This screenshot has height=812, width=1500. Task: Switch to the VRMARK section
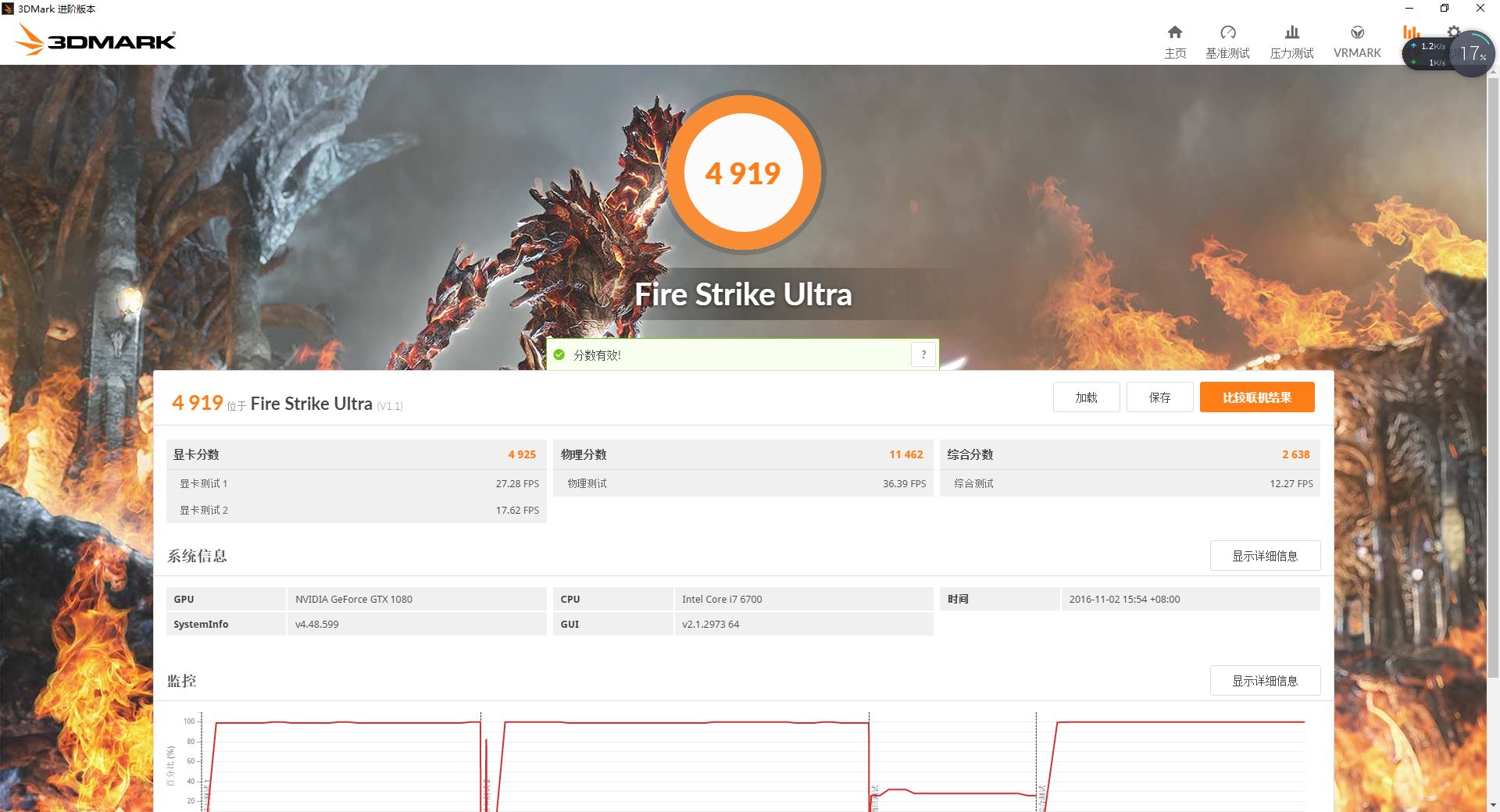[1357, 41]
